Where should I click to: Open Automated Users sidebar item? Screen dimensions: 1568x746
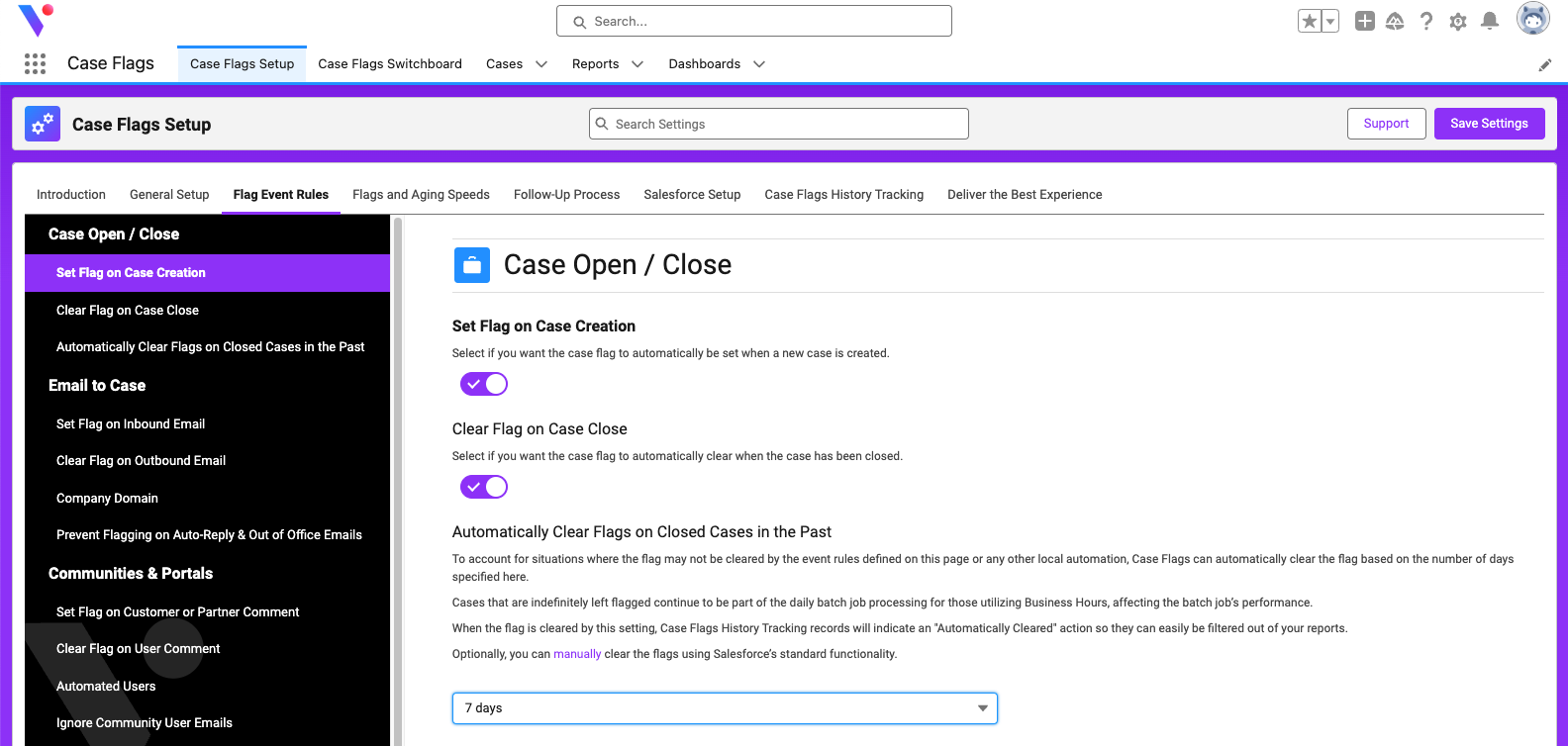pos(208,687)
